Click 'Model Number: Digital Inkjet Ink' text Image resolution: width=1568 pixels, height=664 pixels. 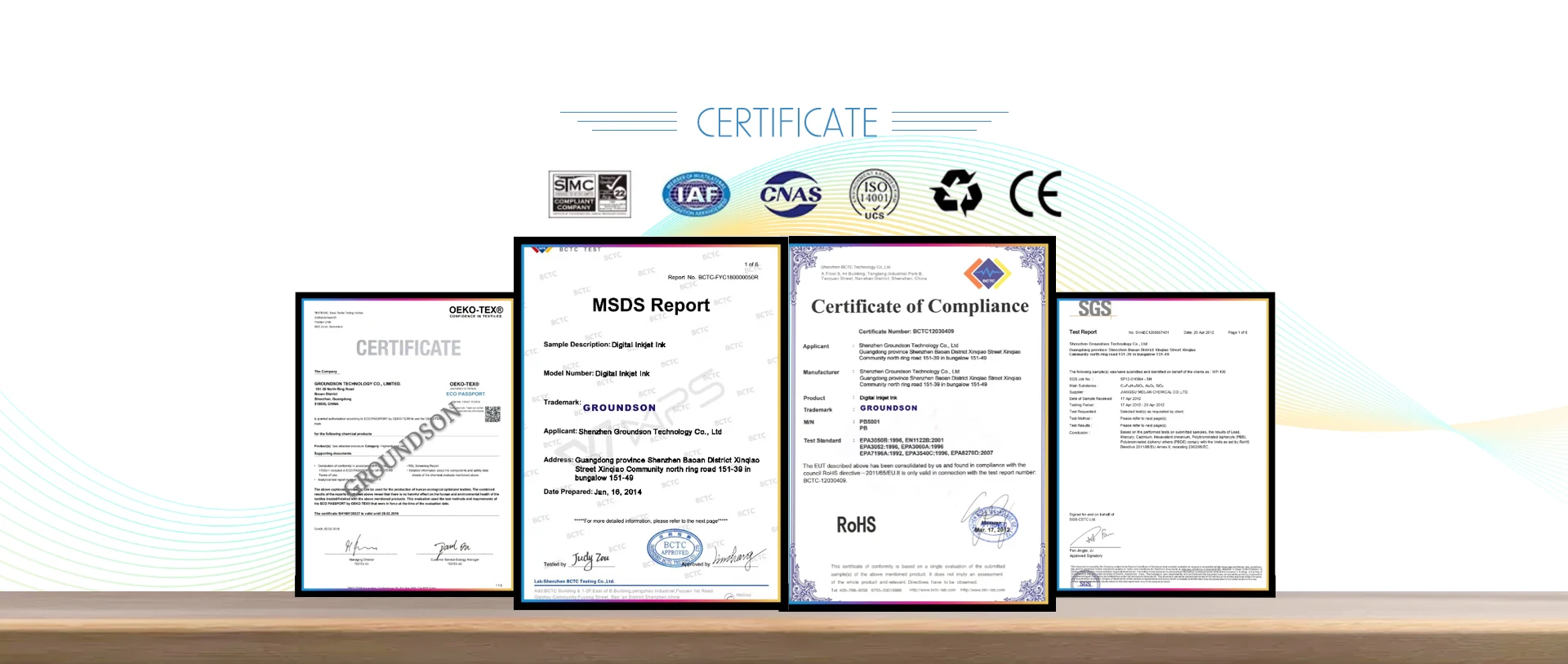pyautogui.click(x=597, y=373)
